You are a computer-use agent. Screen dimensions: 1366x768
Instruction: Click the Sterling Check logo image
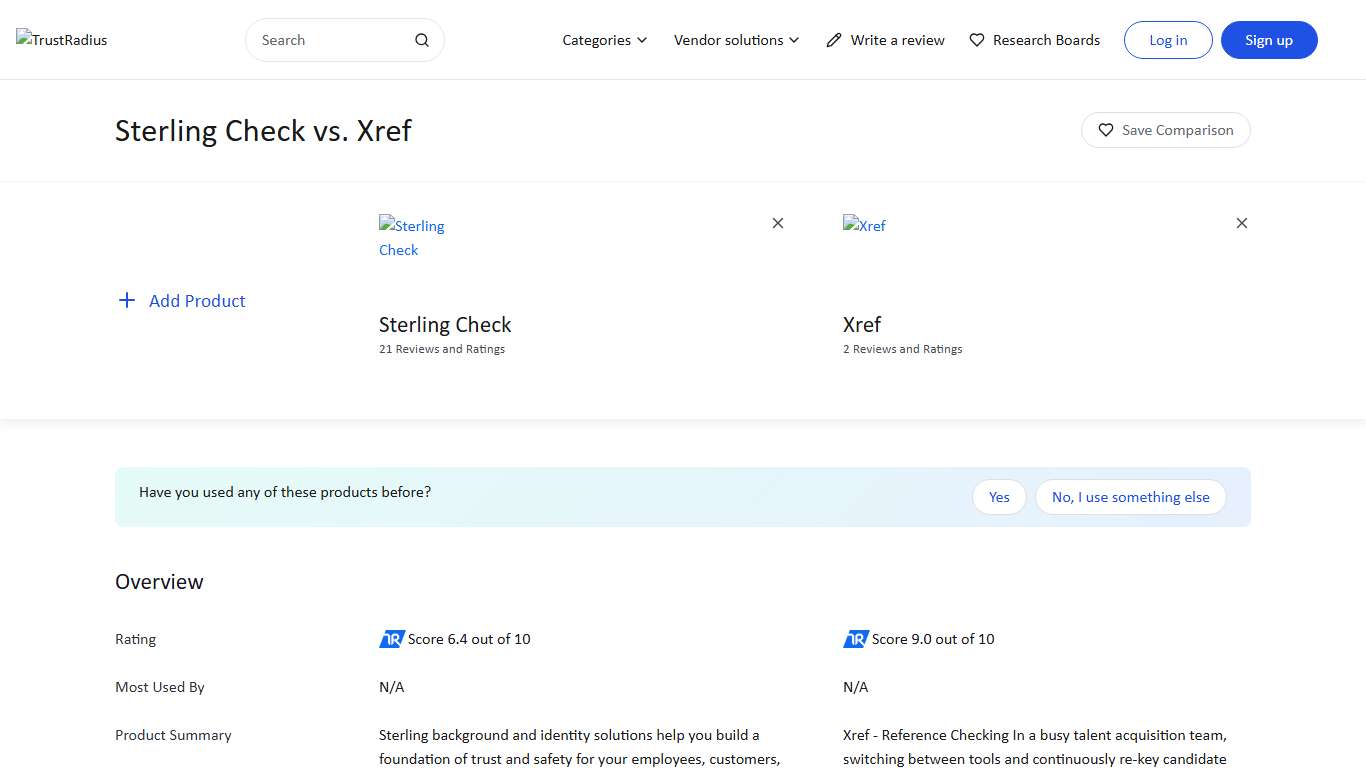tap(412, 238)
